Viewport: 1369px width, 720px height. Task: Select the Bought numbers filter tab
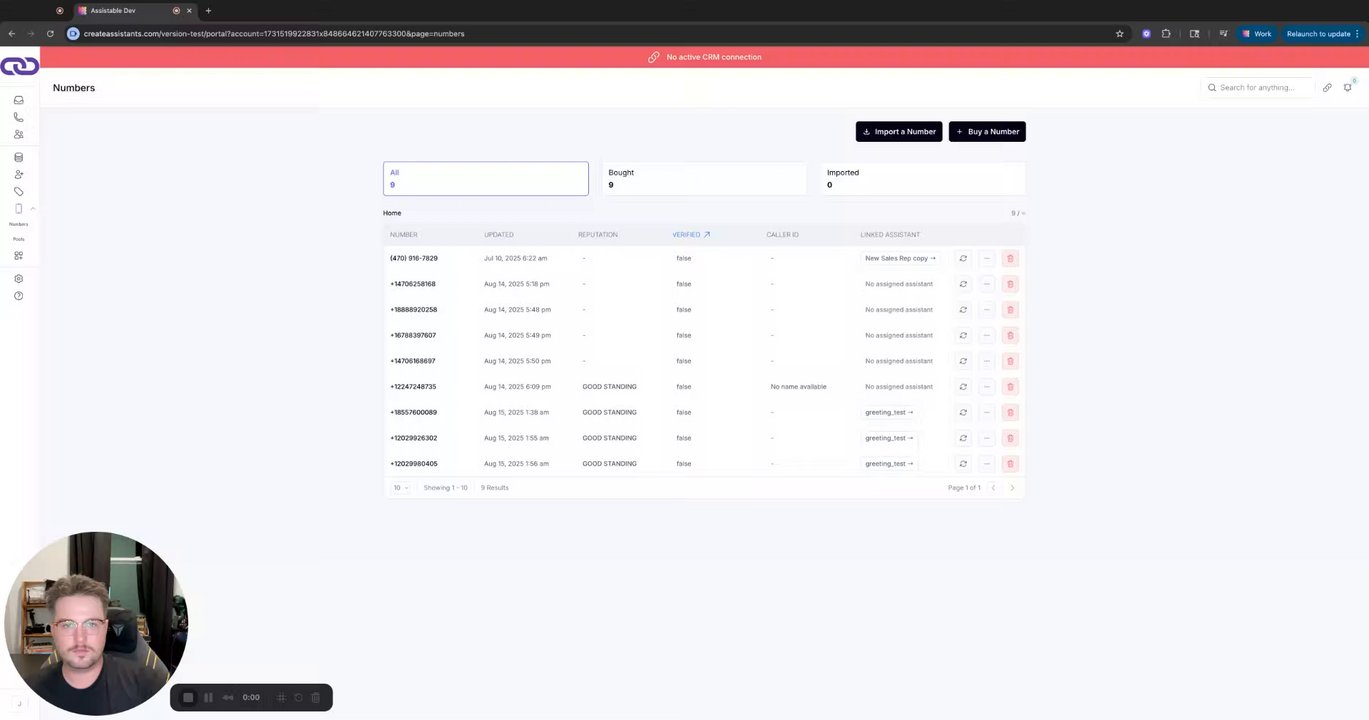coord(704,178)
